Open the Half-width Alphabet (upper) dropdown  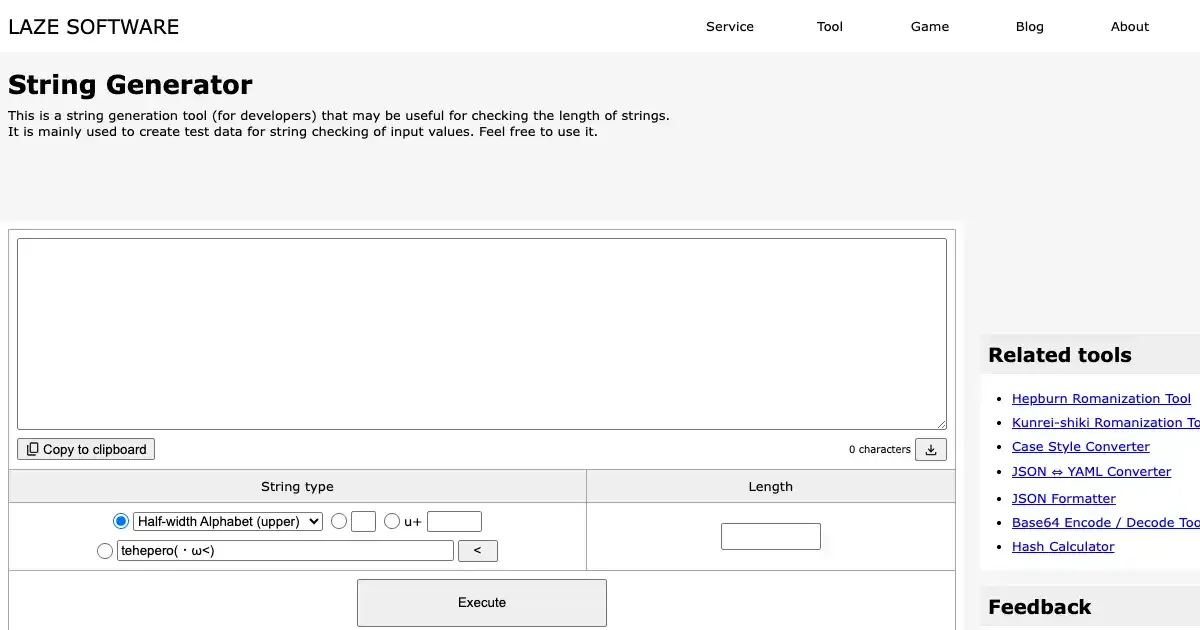point(228,521)
